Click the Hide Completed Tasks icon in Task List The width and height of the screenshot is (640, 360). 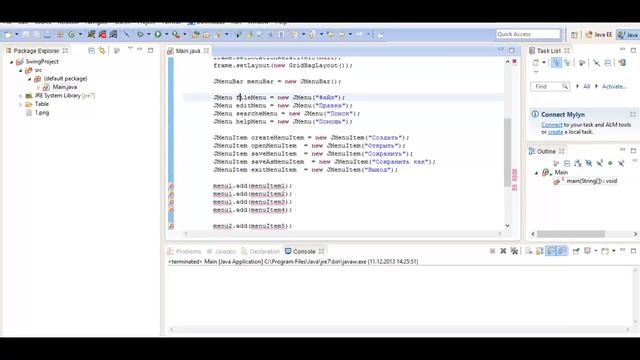[x=596, y=63]
